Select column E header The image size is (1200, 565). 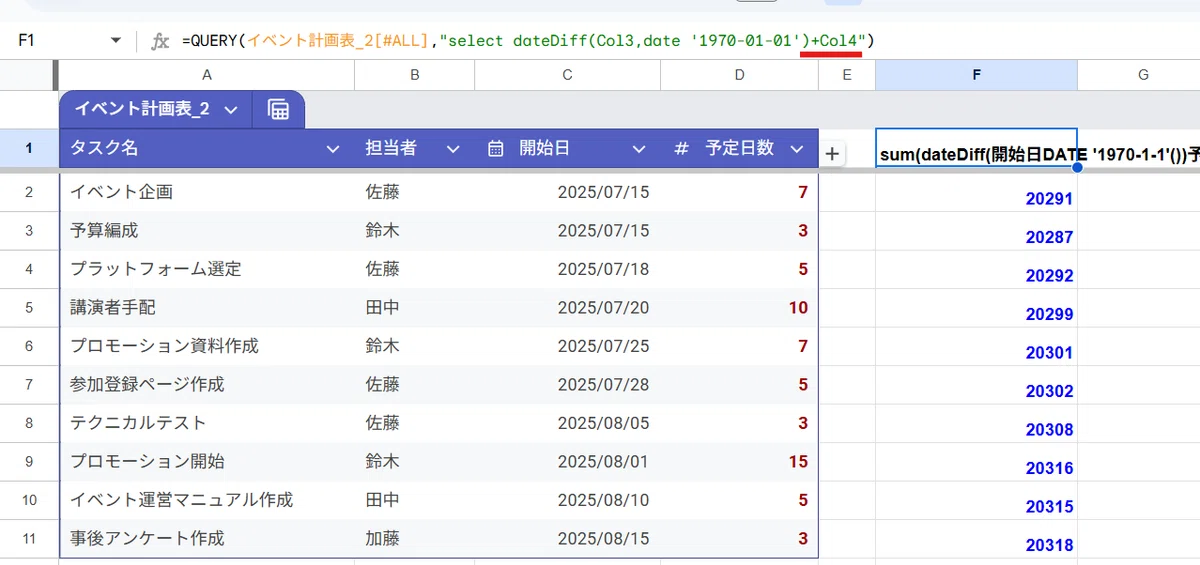(847, 75)
